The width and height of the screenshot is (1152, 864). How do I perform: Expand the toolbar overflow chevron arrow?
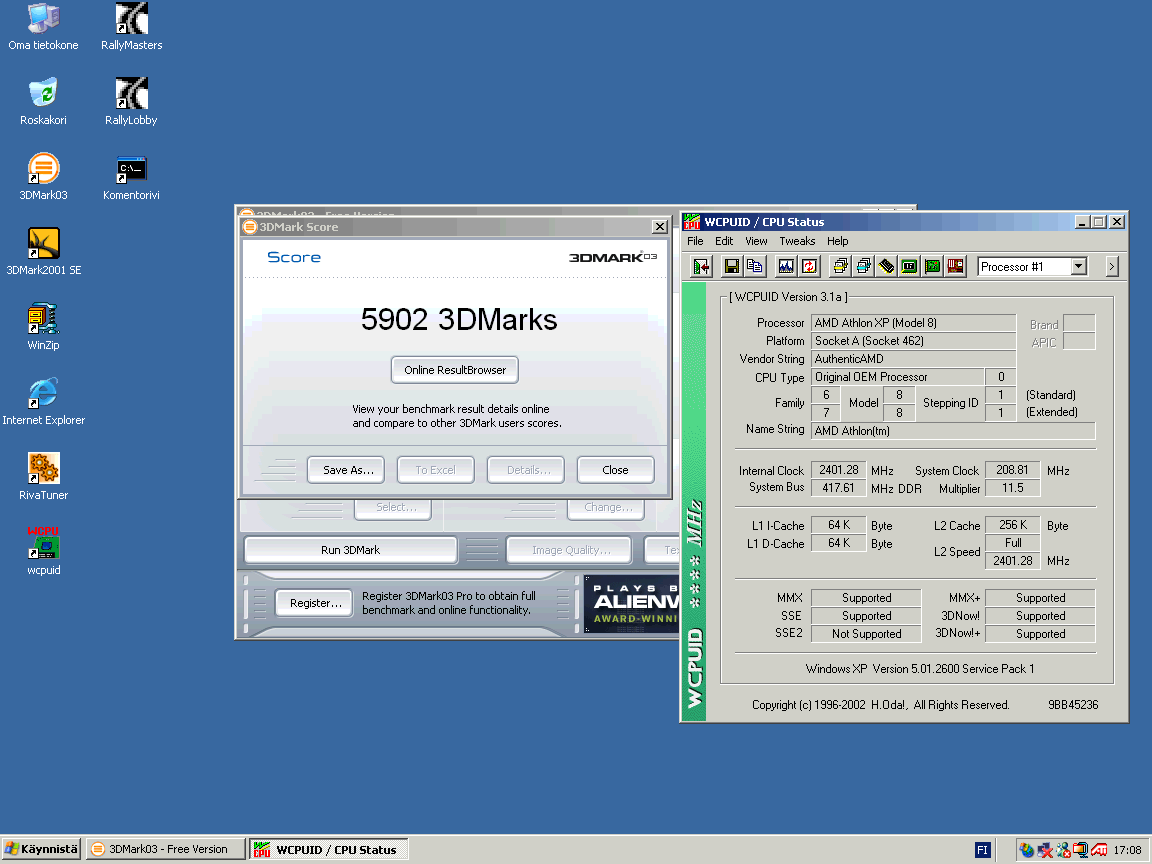1112,266
